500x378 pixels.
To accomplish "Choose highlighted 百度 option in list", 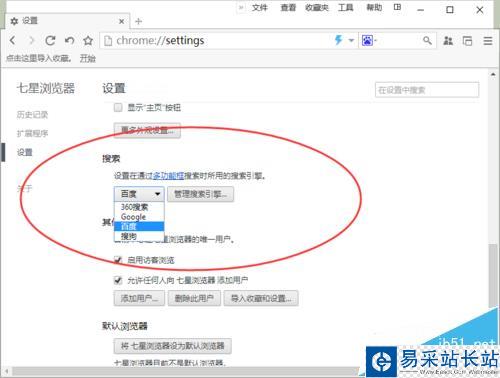I will point(139,226).
